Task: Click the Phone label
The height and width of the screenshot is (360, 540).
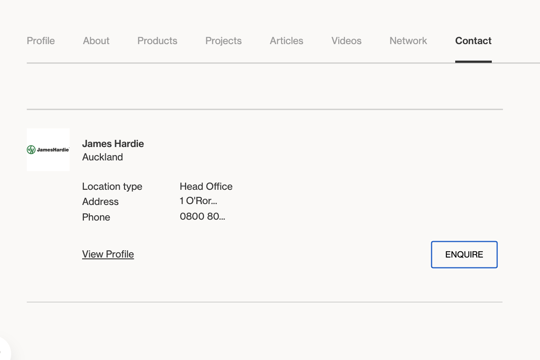Action: pyautogui.click(x=96, y=217)
